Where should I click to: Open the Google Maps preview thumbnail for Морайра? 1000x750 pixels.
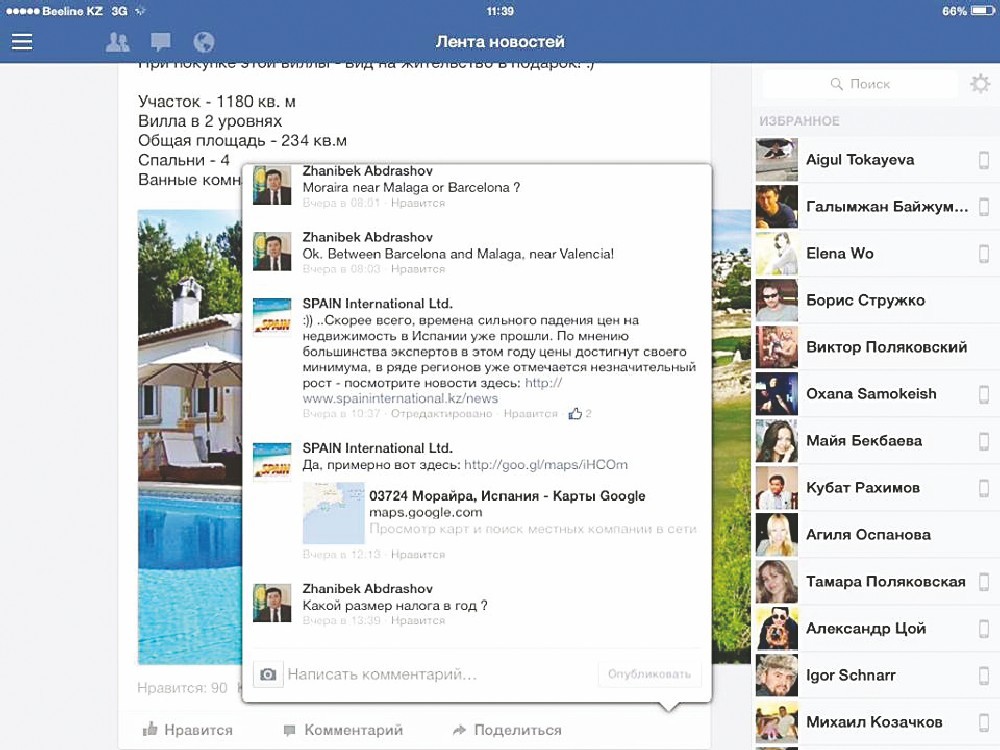[x=334, y=512]
